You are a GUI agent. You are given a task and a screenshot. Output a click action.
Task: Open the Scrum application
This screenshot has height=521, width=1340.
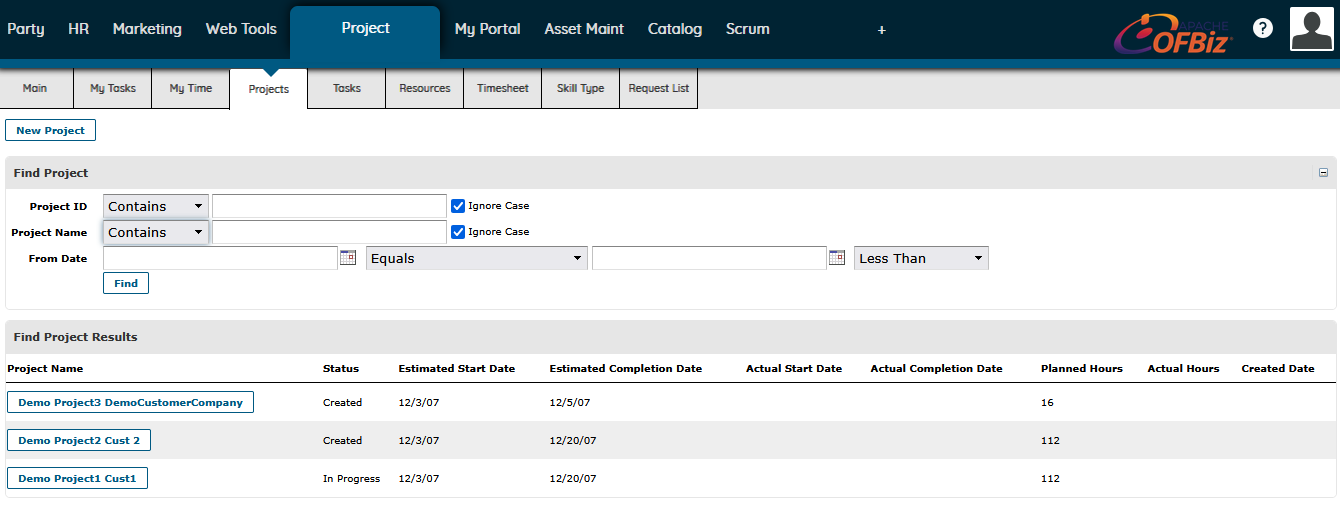(748, 29)
